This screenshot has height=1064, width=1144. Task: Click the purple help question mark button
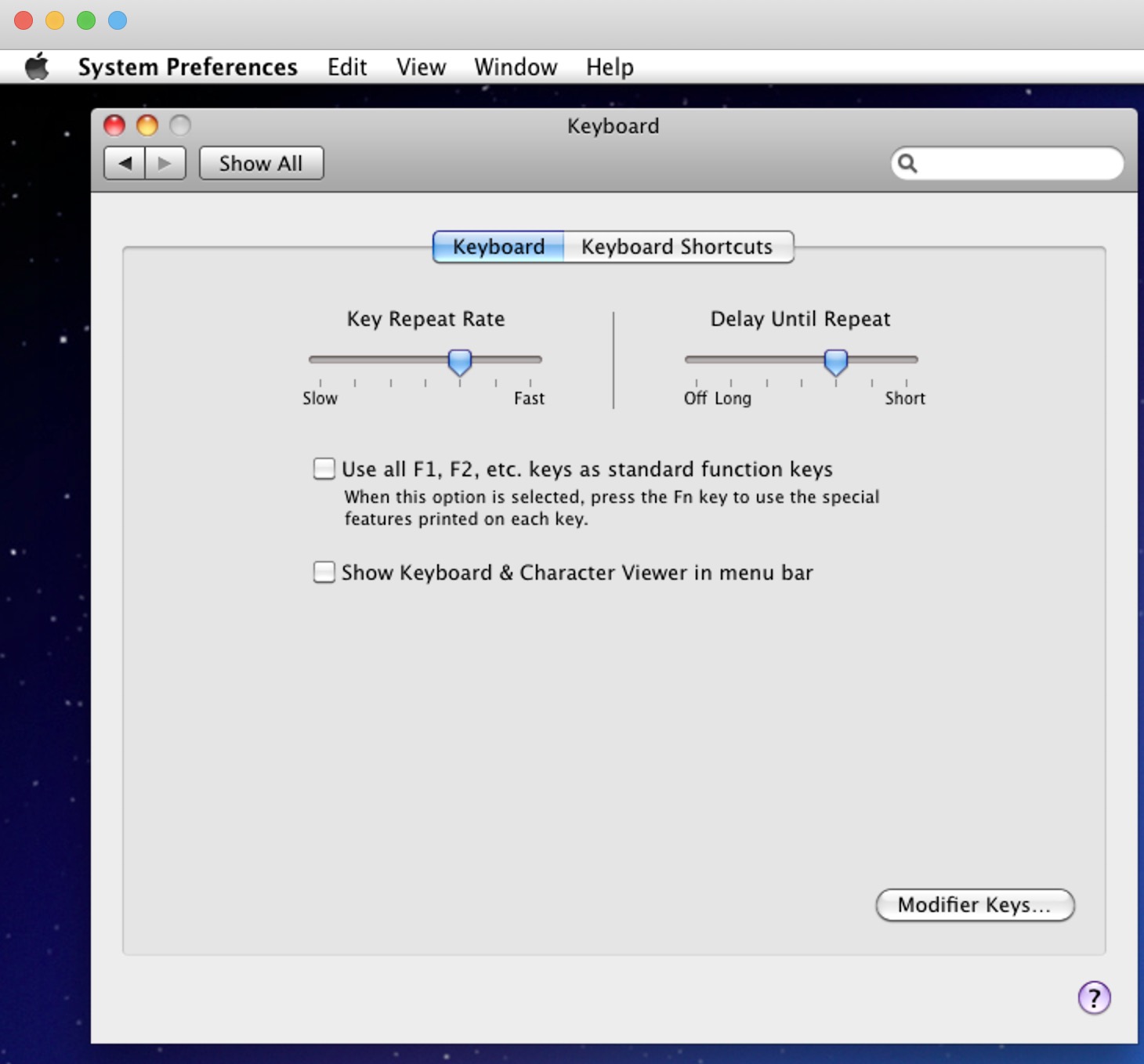1094,997
